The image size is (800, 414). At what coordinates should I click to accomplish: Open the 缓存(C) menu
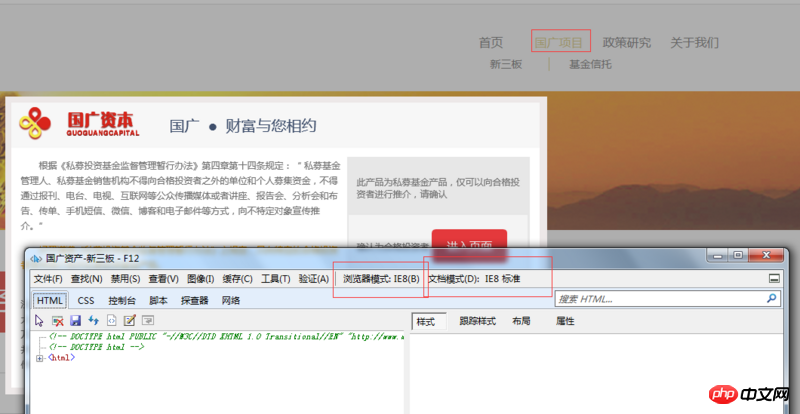237,279
